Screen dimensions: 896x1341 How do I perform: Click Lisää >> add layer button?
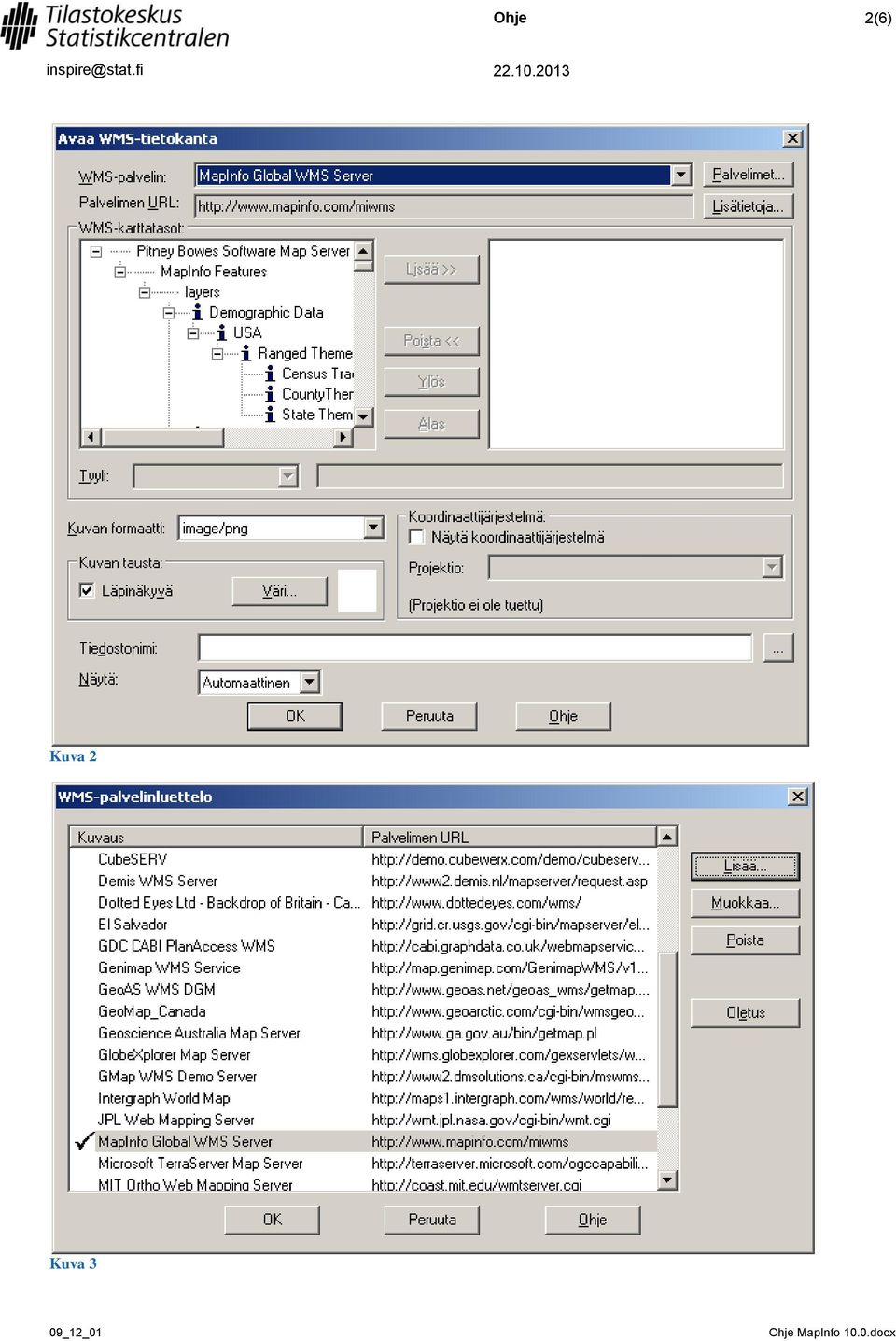[x=431, y=269]
